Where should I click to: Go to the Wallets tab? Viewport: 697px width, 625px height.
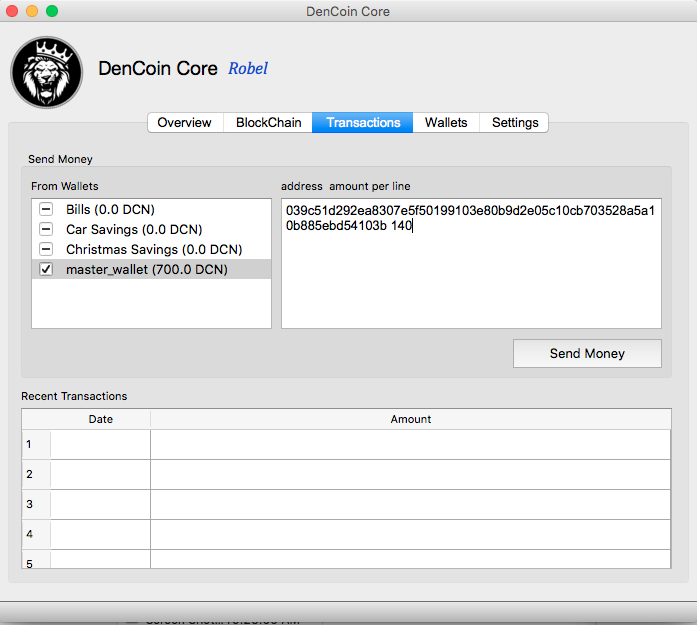point(446,123)
